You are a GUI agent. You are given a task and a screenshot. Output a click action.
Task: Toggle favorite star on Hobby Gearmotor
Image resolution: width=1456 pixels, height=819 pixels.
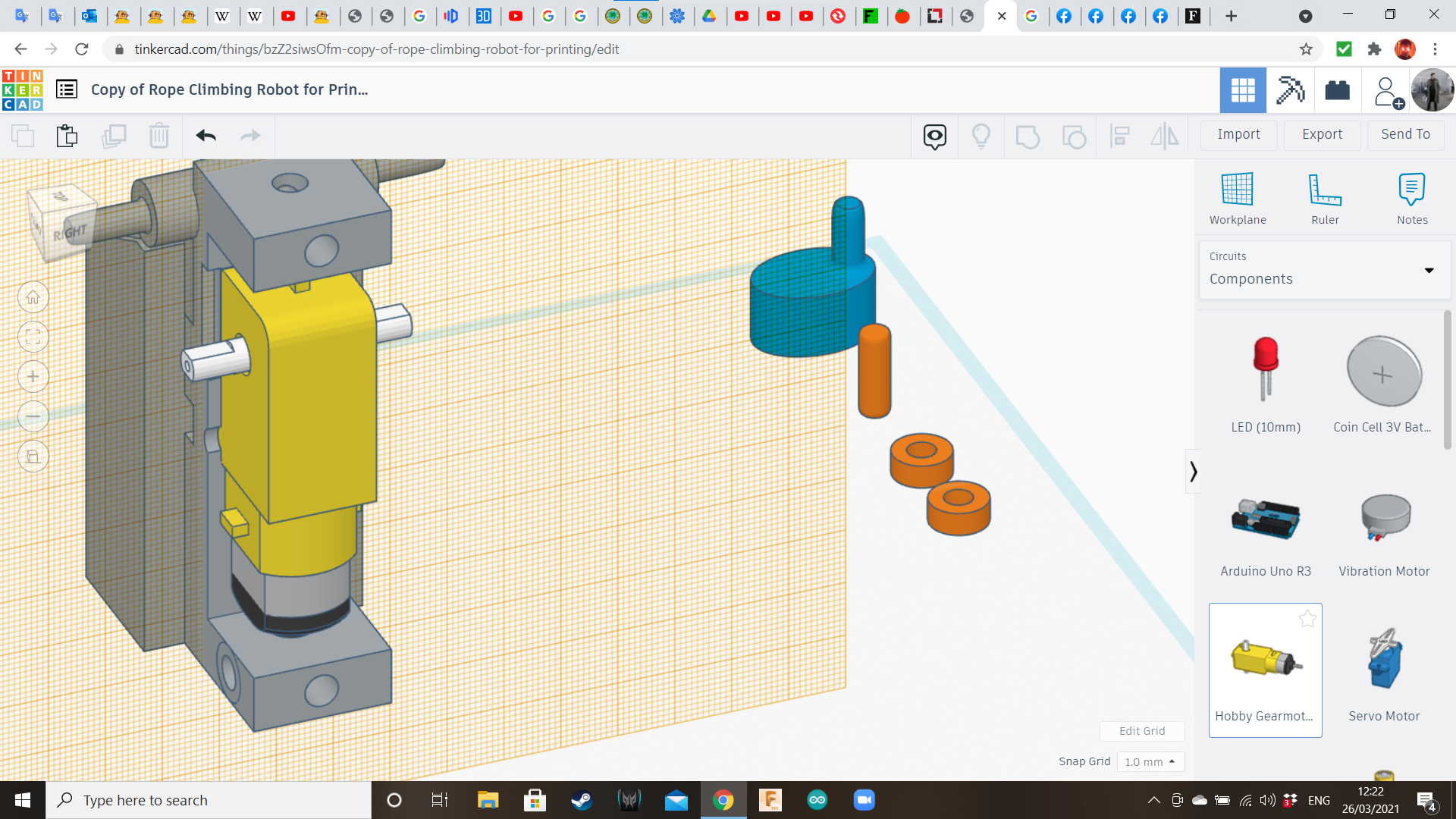[x=1307, y=619]
